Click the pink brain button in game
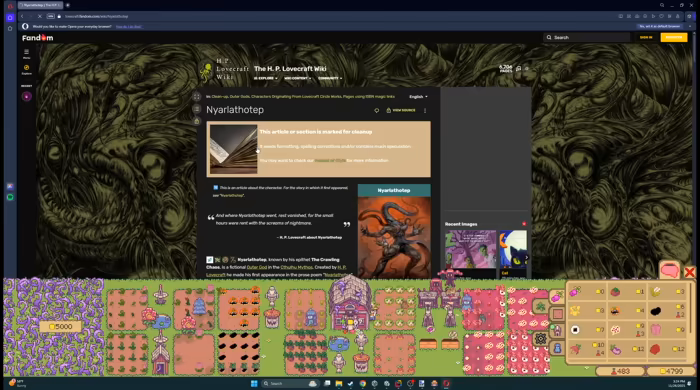Screen dimensions: 700x390 point(670,271)
